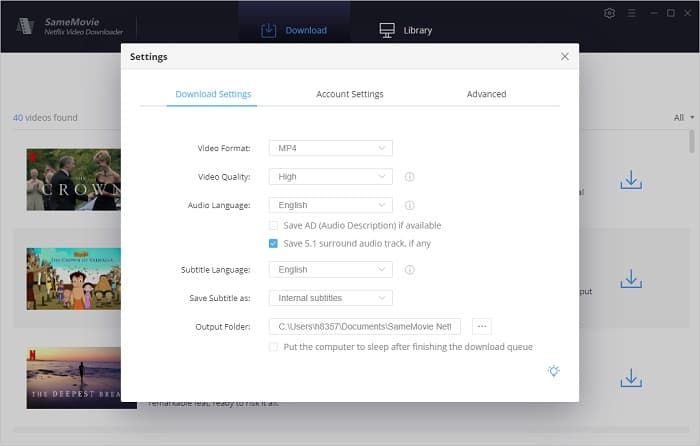Image resolution: width=700 pixels, height=446 pixels.
Task: Switch to Account Settings tab
Action: coord(349,94)
